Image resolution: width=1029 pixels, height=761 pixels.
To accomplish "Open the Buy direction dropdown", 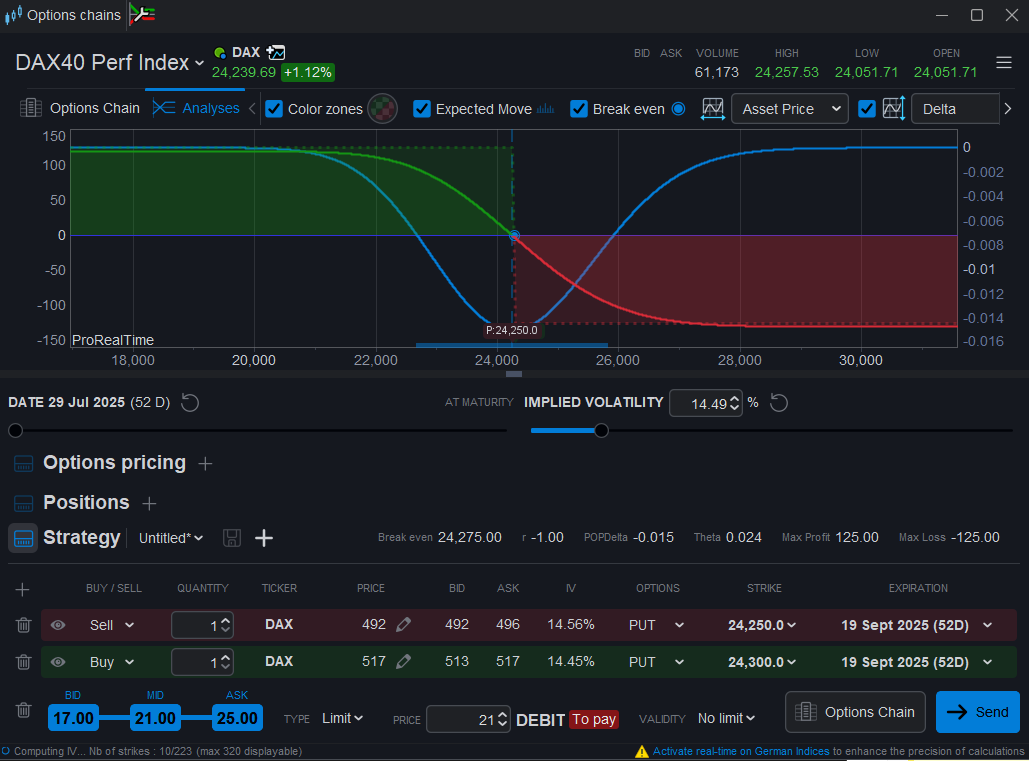I will point(112,662).
